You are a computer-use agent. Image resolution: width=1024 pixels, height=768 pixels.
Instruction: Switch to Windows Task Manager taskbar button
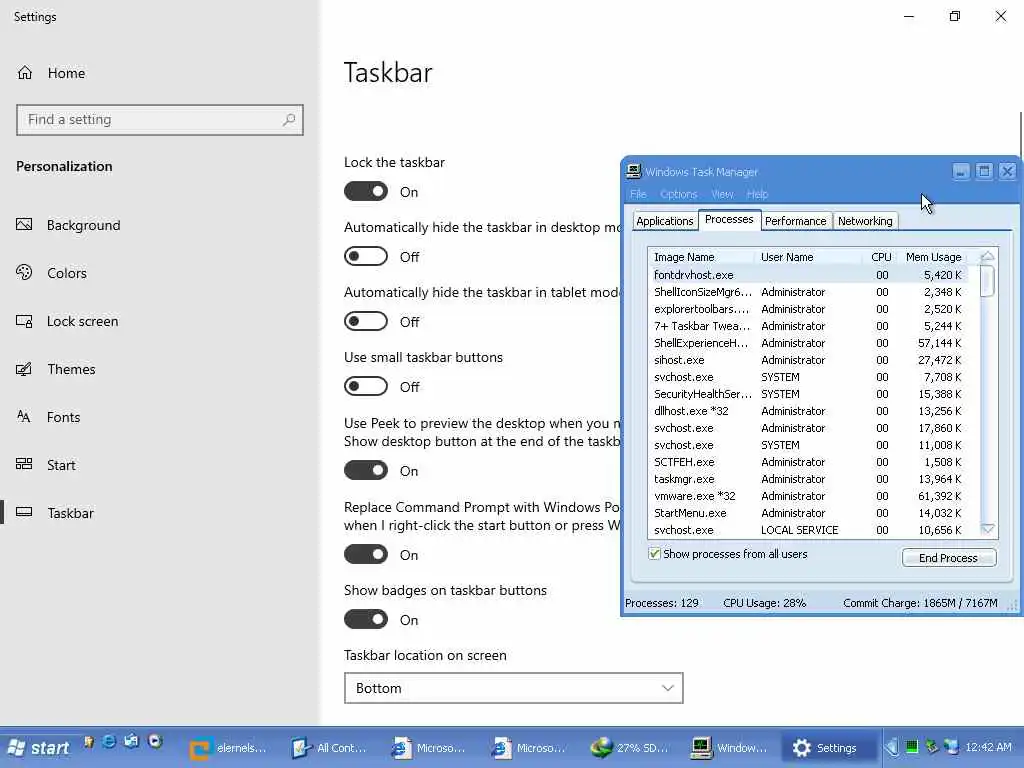(729, 748)
